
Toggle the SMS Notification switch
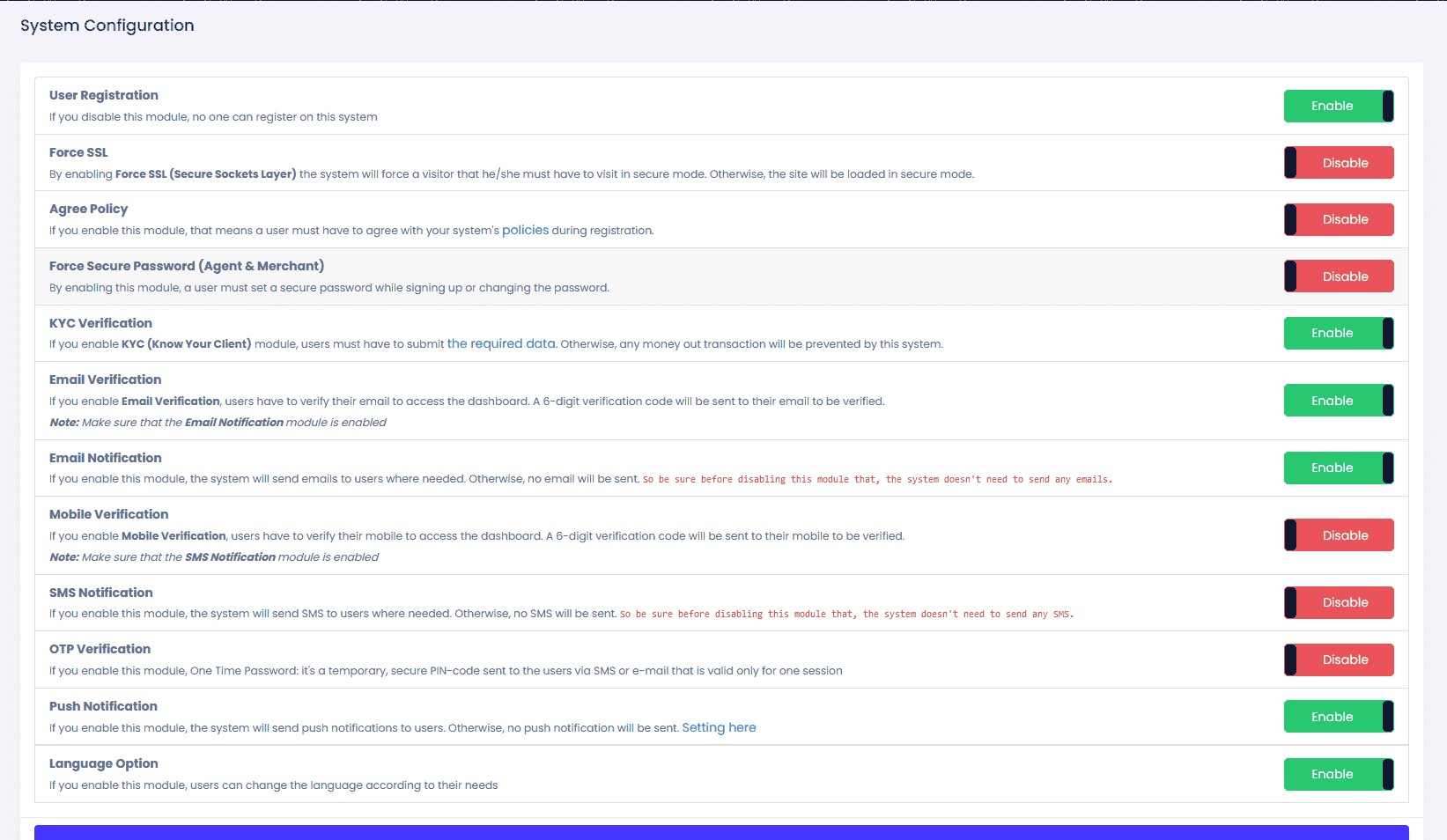pyautogui.click(x=1338, y=602)
